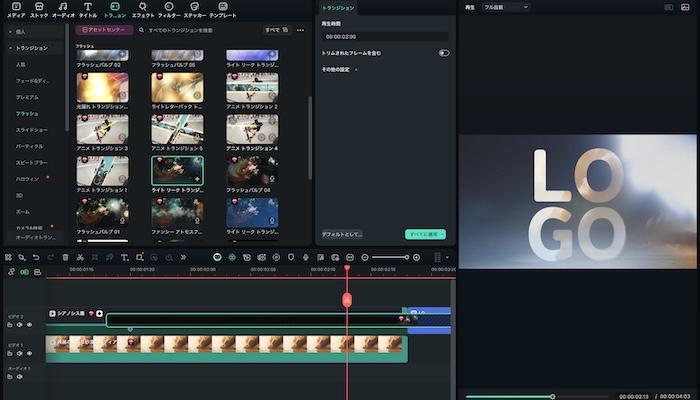Click the trash delete icon in timeline toolbar
This screenshot has width=700, height=400.
coord(65,257)
